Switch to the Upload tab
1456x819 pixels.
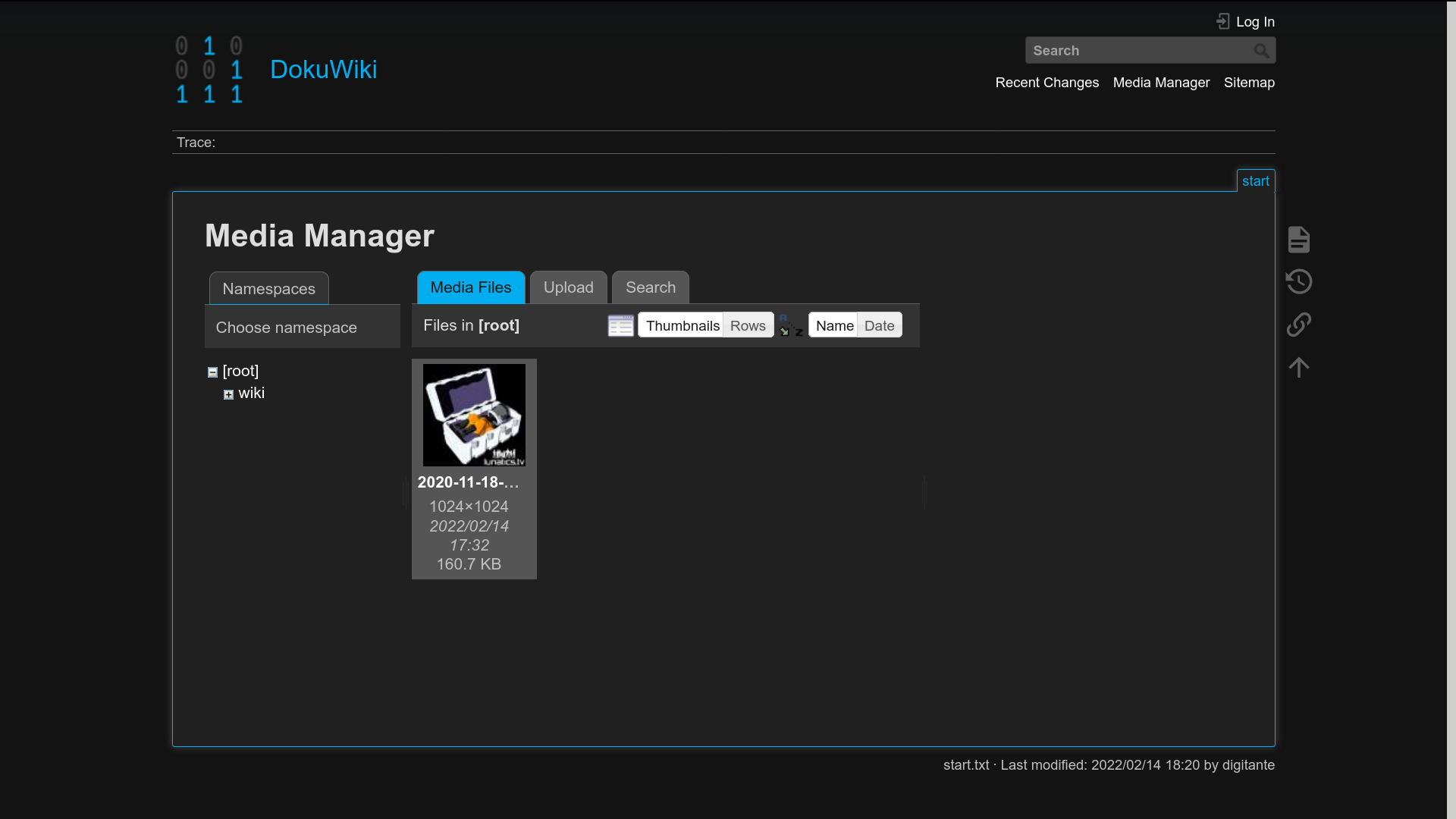pos(568,287)
